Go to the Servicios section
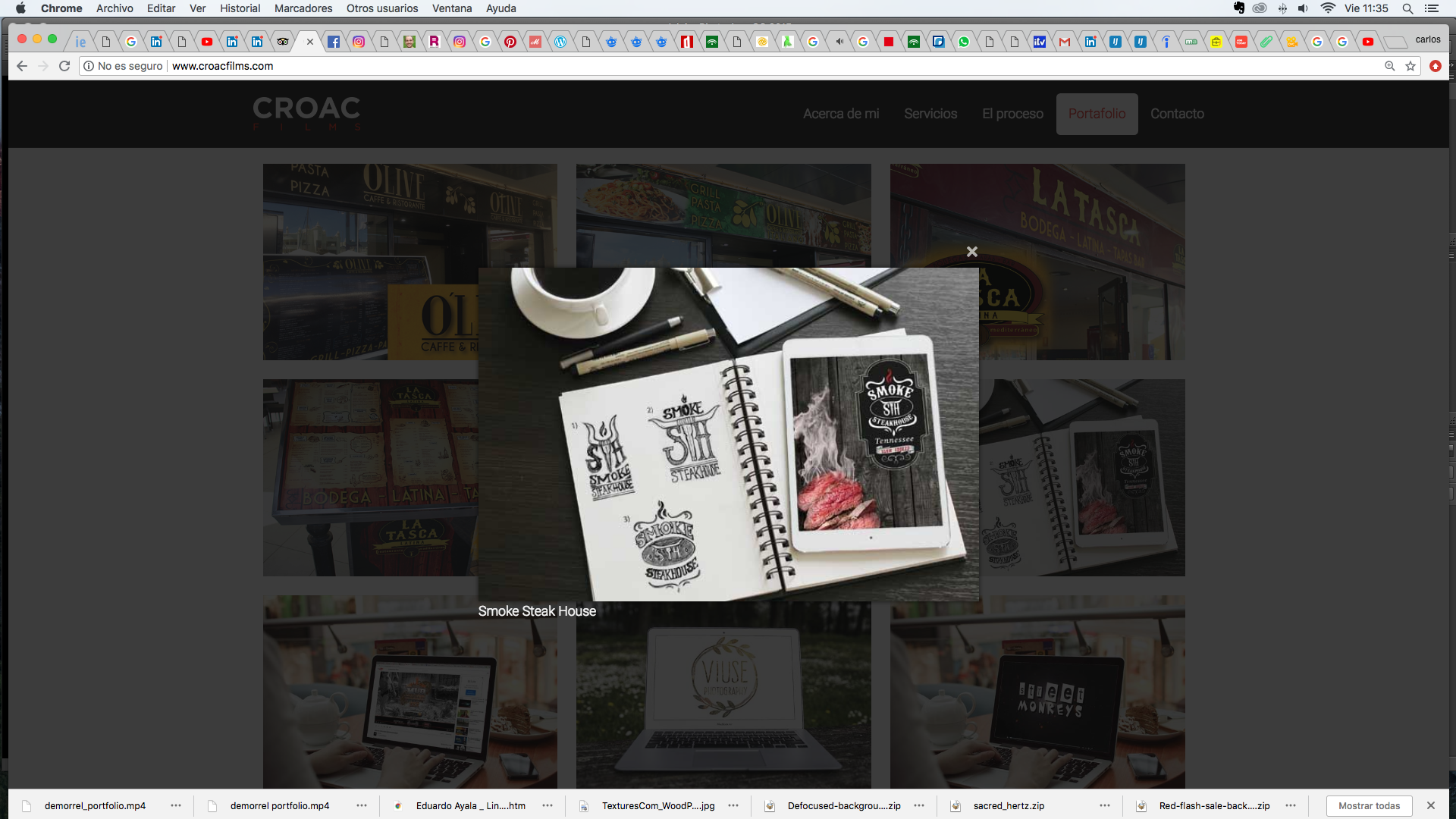The width and height of the screenshot is (1456, 819). 930,114
